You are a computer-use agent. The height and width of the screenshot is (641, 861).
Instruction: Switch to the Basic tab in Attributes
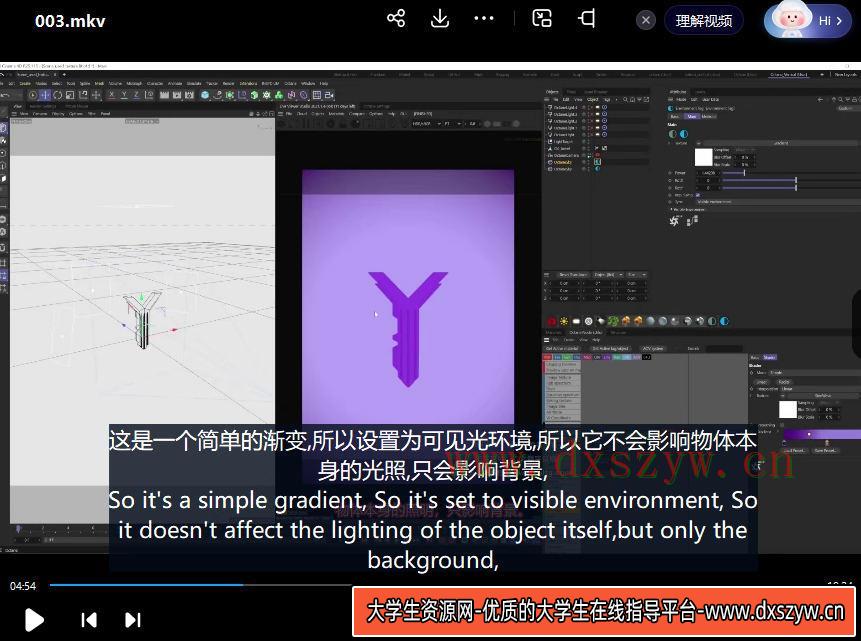coord(675,116)
